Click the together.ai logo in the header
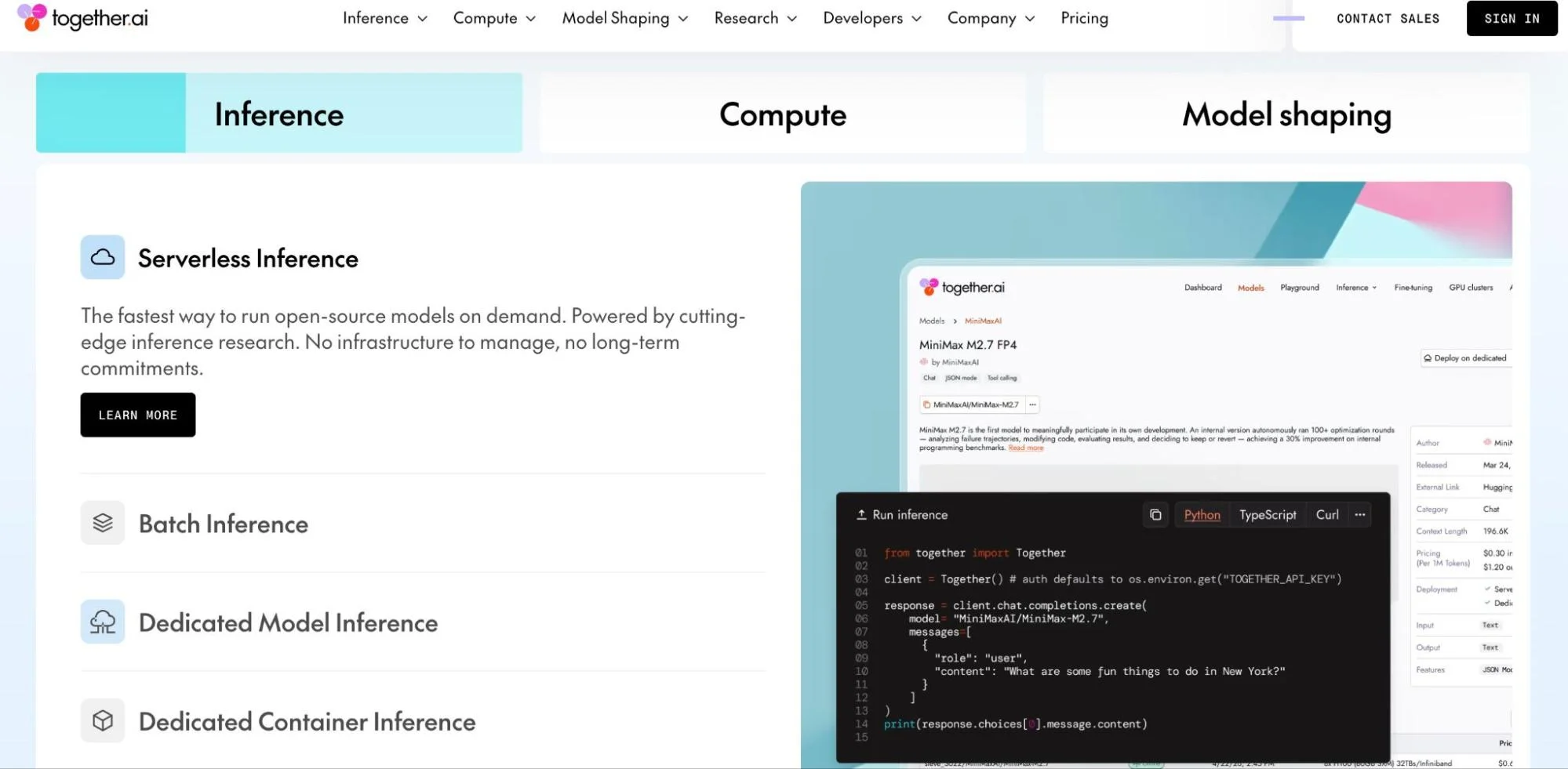The width and height of the screenshot is (1568, 769). (82, 18)
